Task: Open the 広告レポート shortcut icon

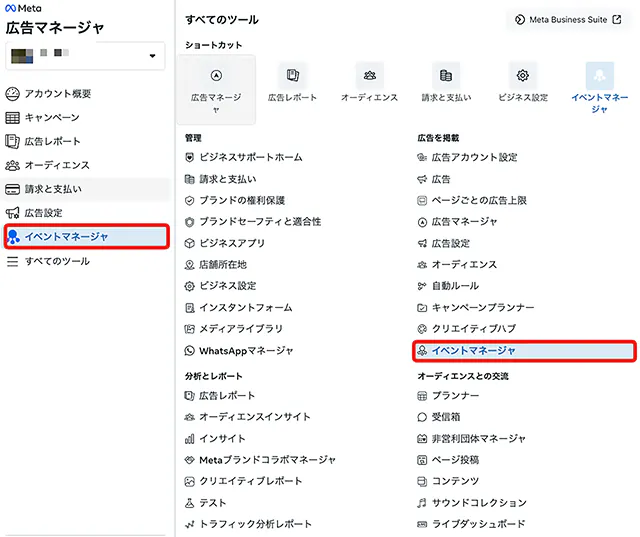Action: tap(293, 75)
